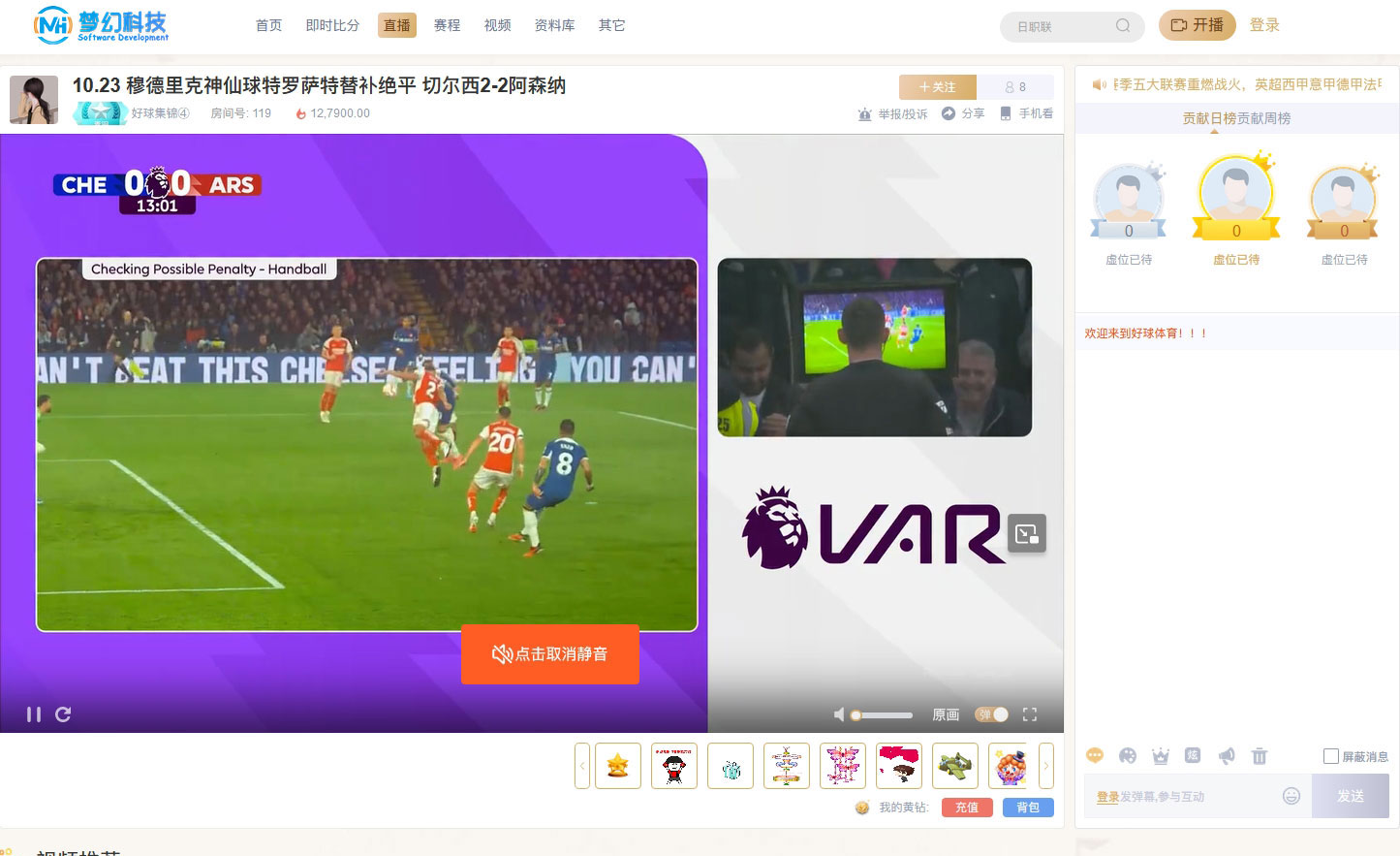The height and width of the screenshot is (856, 1400).
Task: Switch to 贡献日榜 daily ranking tab
Action: click(1209, 118)
